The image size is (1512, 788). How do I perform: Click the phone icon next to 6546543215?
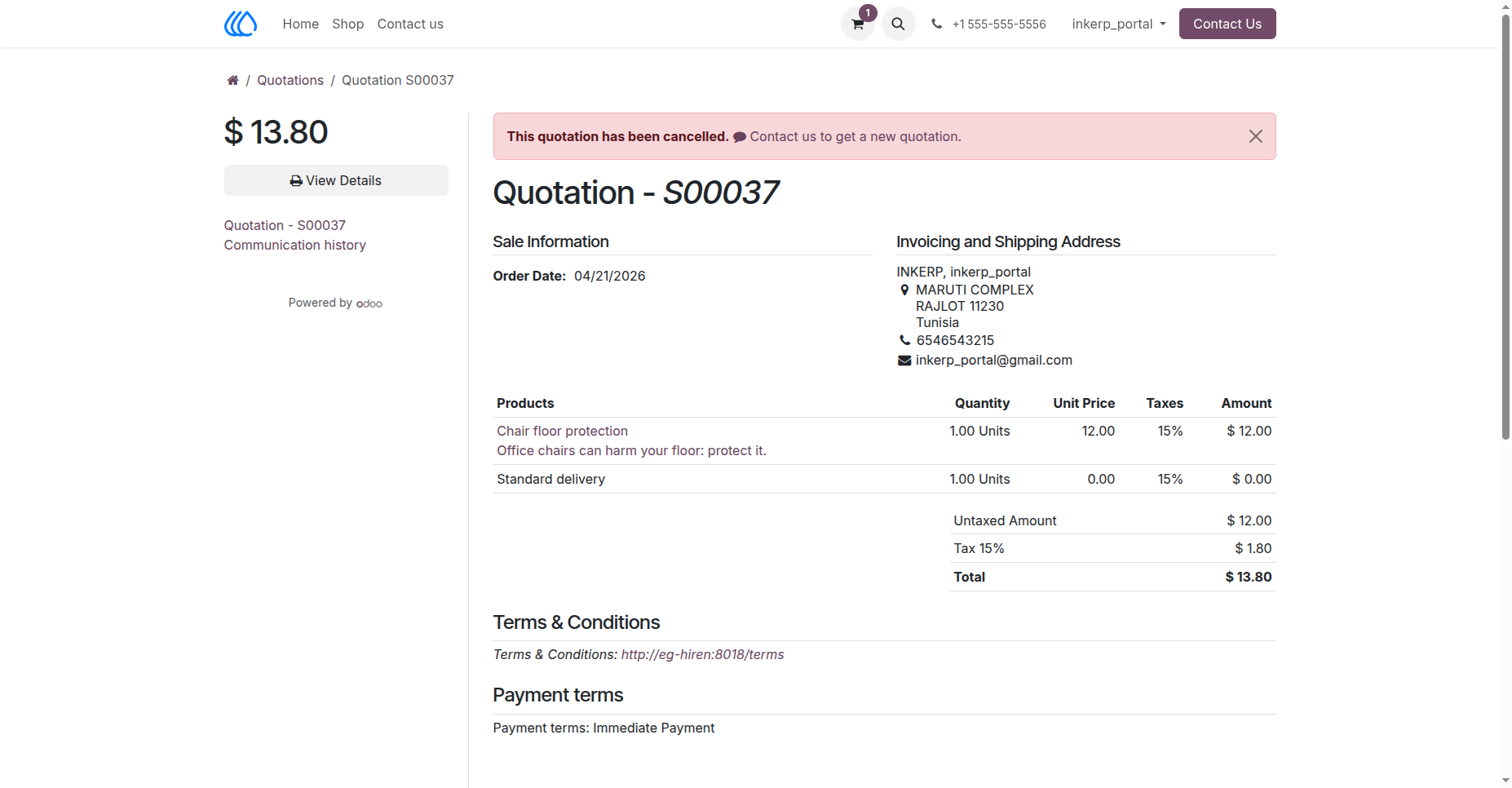[904, 340]
